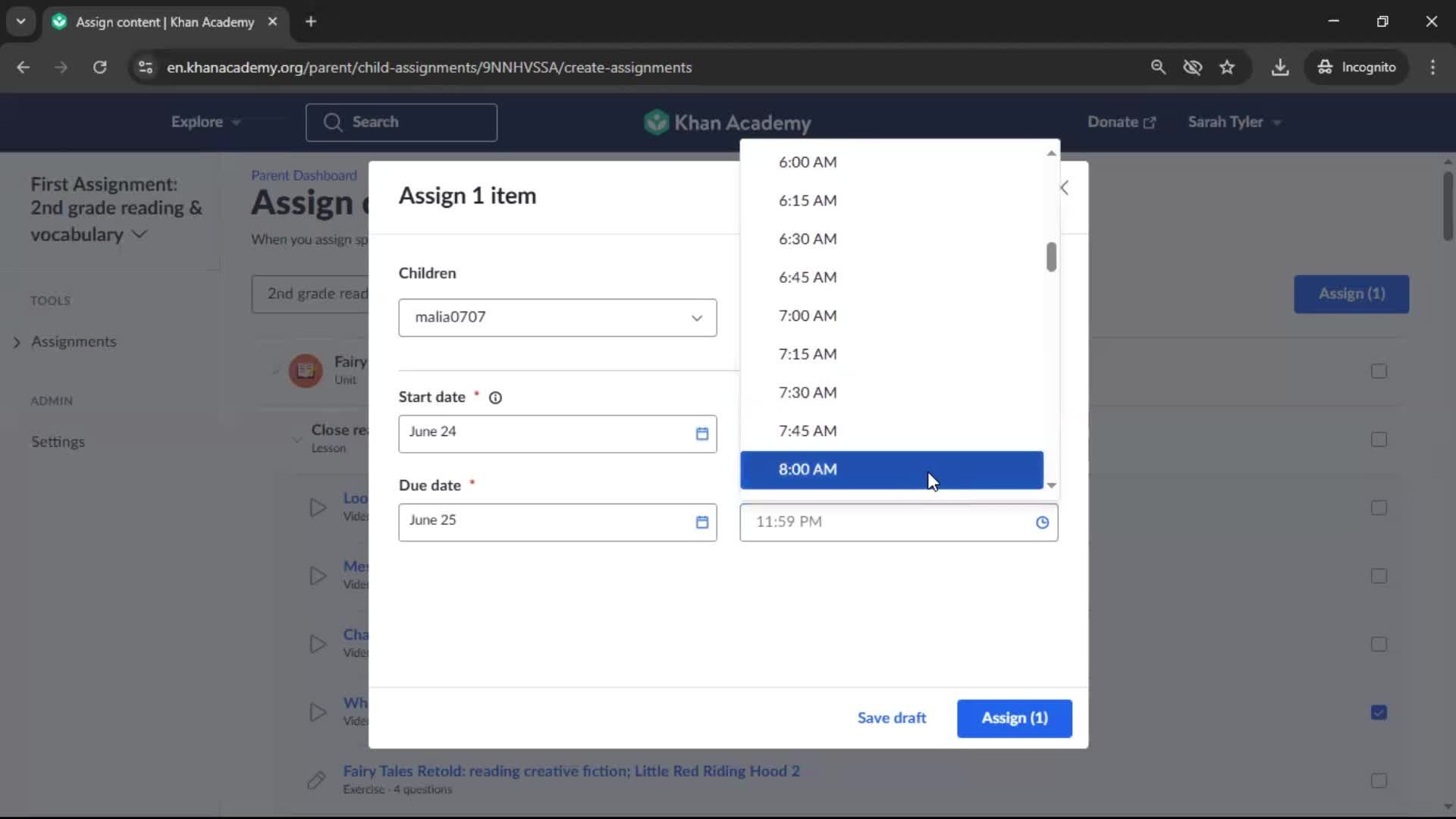Click the Khan Academy logo

coord(727,122)
